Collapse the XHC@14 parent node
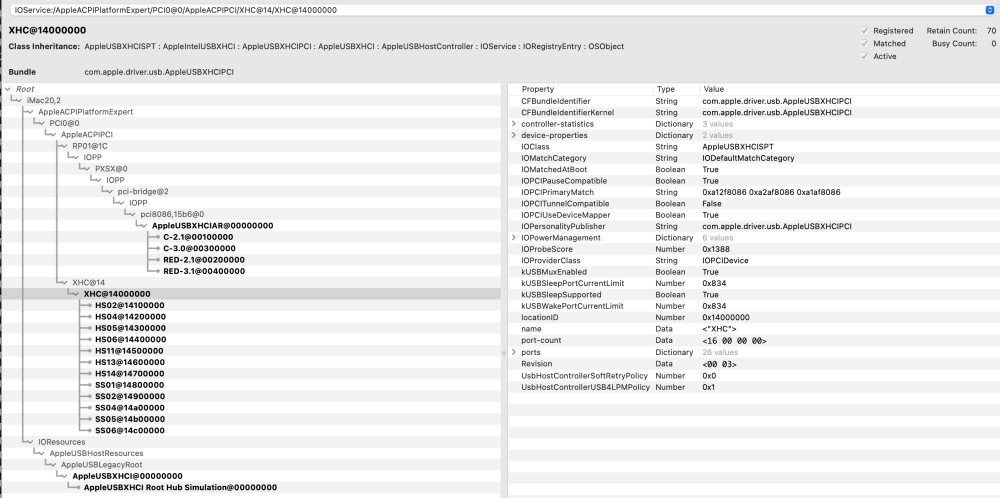 tap(64, 282)
